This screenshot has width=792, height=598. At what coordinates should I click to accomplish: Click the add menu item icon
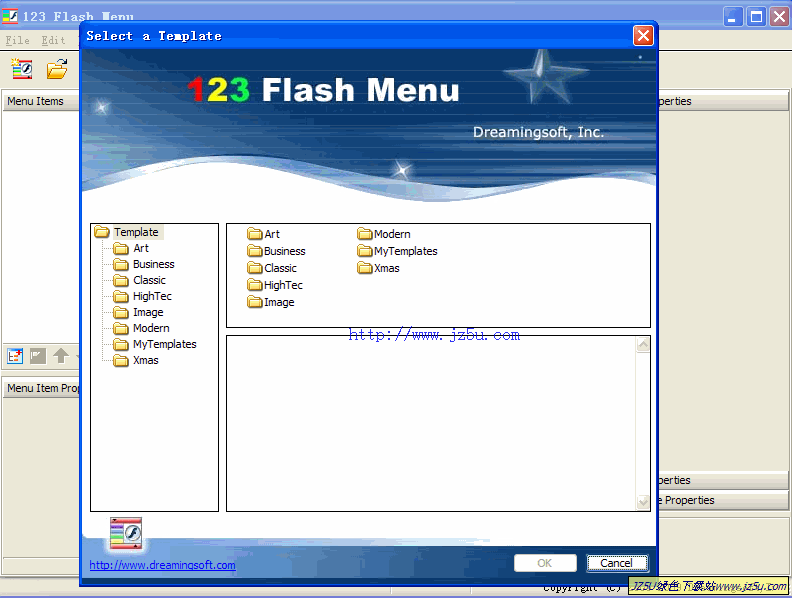[x=15, y=356]
